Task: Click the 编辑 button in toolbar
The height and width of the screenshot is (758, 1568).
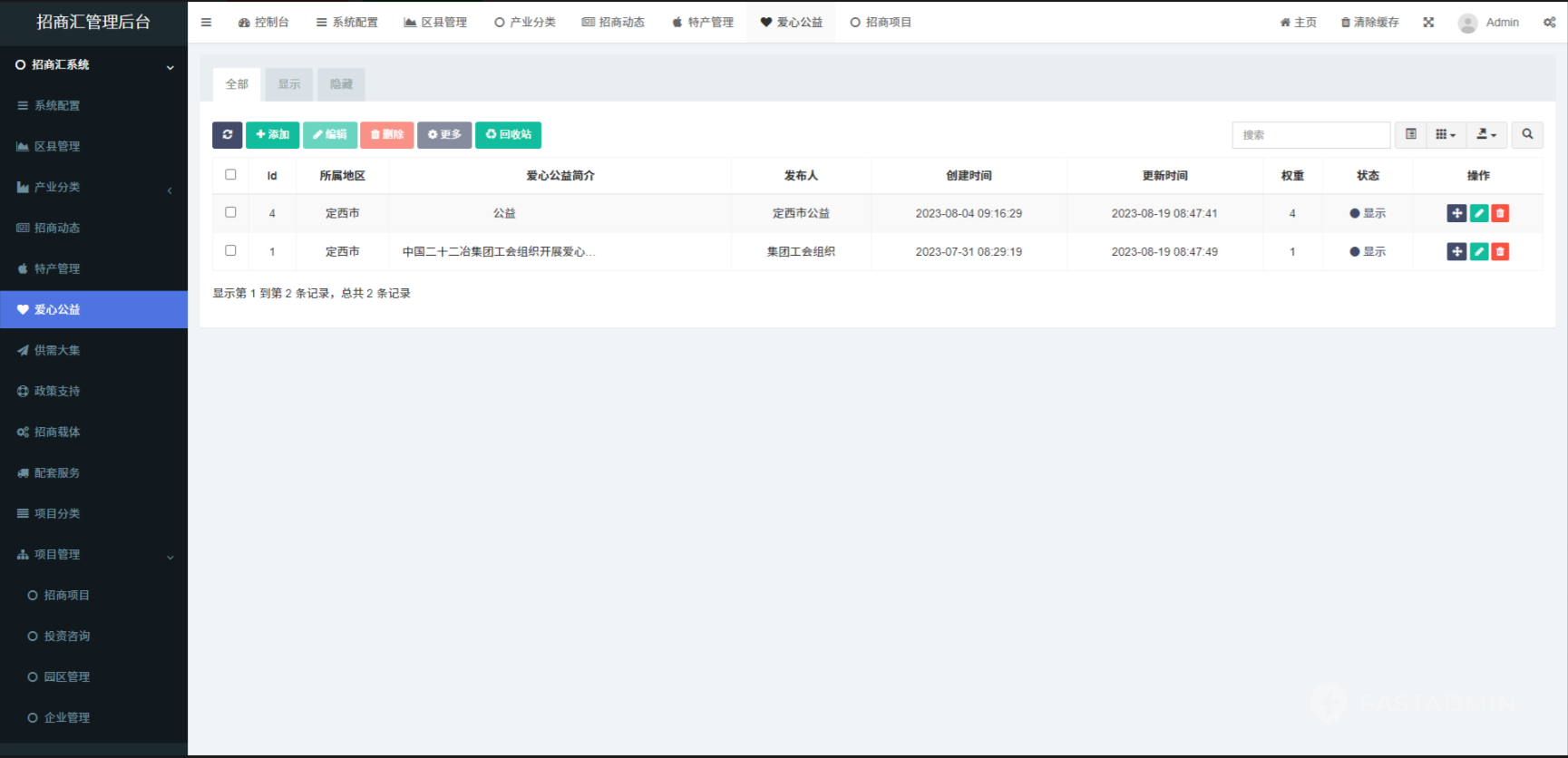Action: [x=330, y=134]
